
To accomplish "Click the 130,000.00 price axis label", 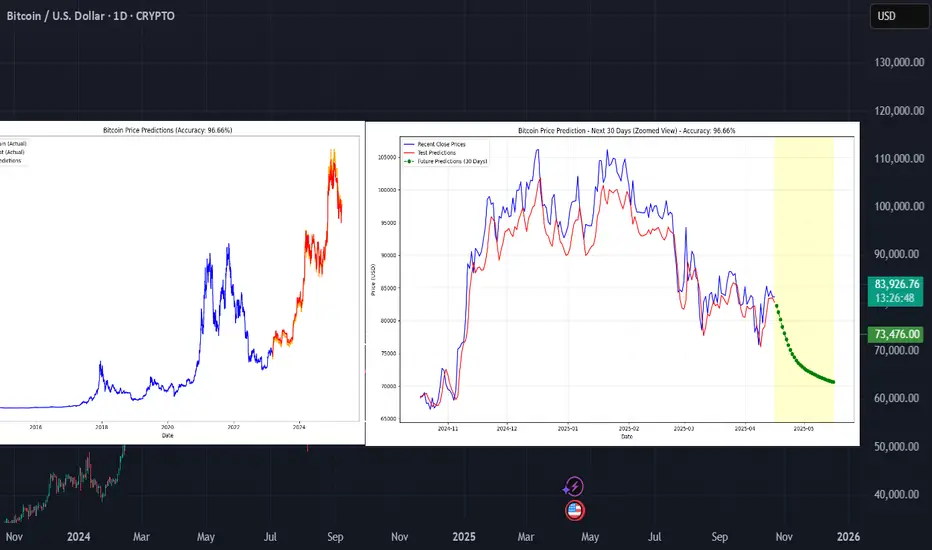I will 899,62.
